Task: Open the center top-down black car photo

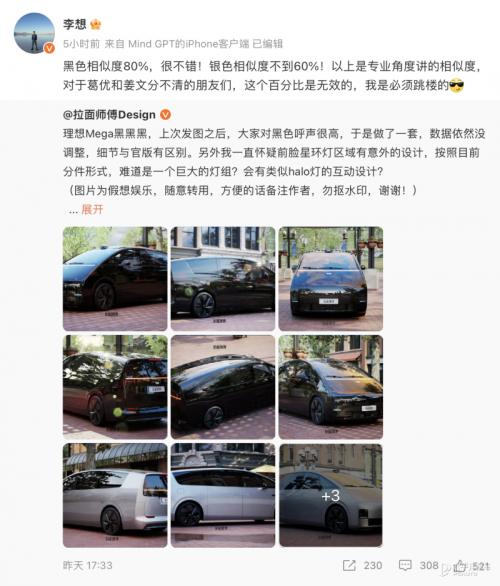Action: coord(223,387)
